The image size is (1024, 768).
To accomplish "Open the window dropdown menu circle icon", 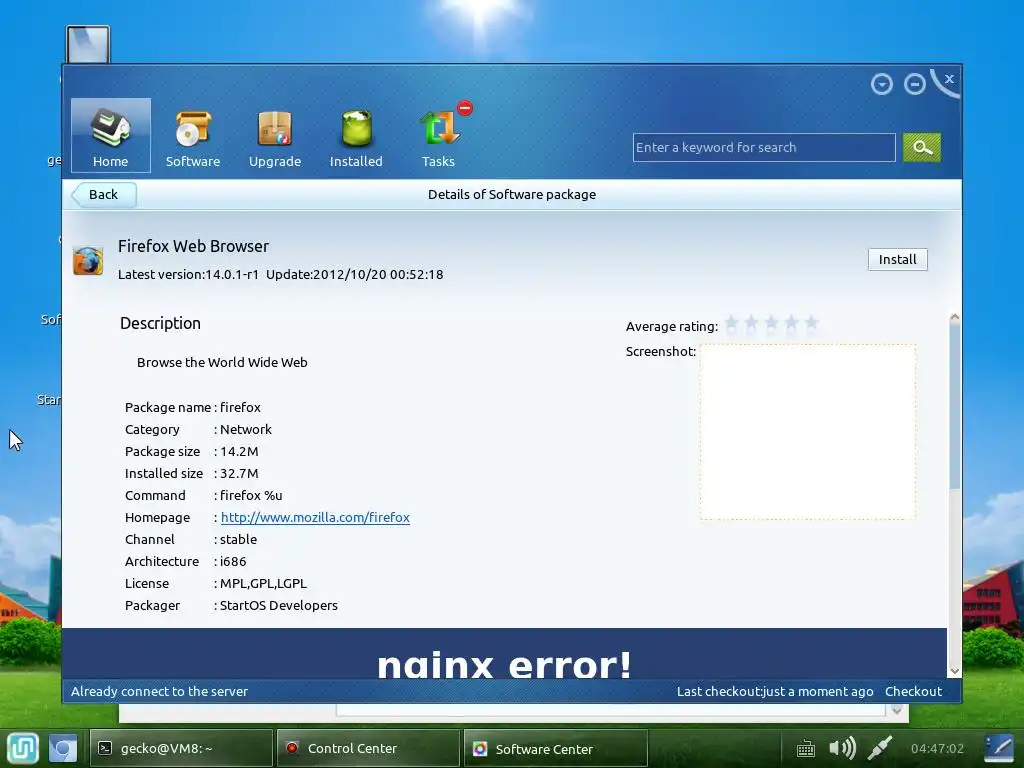I will [x=882, y=84].
